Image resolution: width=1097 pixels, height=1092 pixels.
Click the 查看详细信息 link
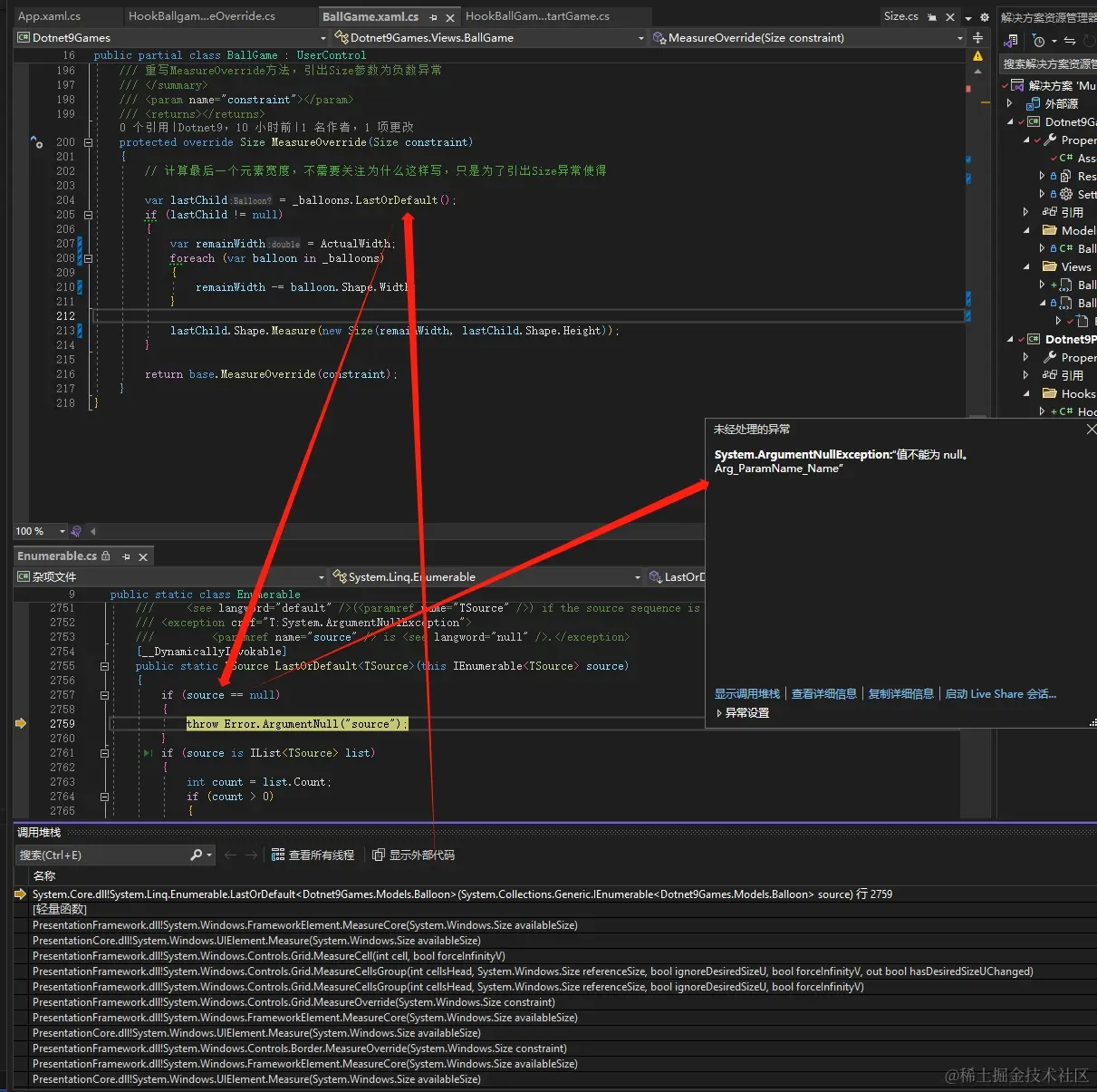point(824,694)
